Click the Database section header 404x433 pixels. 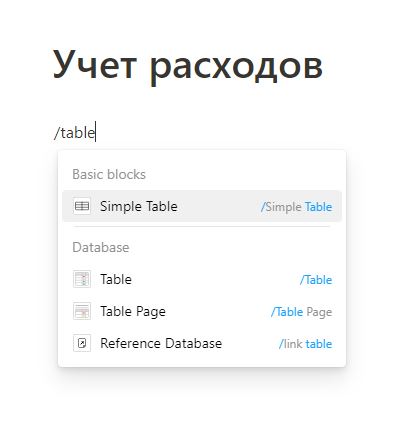coord(101,247)
